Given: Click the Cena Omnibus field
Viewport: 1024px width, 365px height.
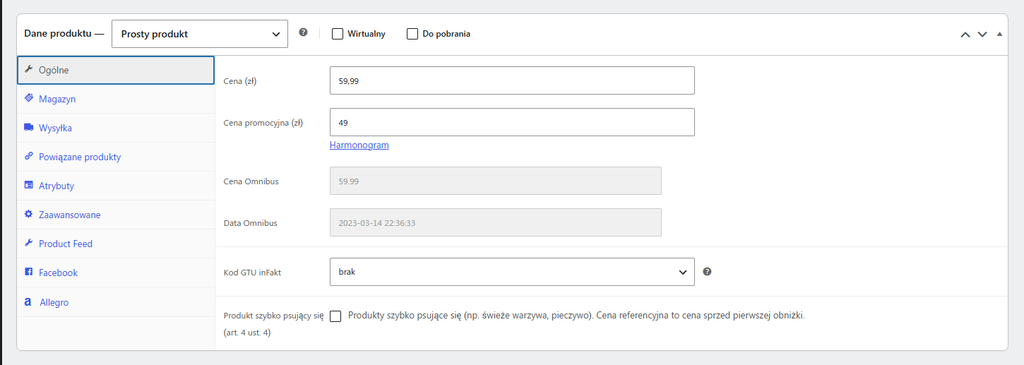Looking at the screenshot, I should click(x=496, y=181).
